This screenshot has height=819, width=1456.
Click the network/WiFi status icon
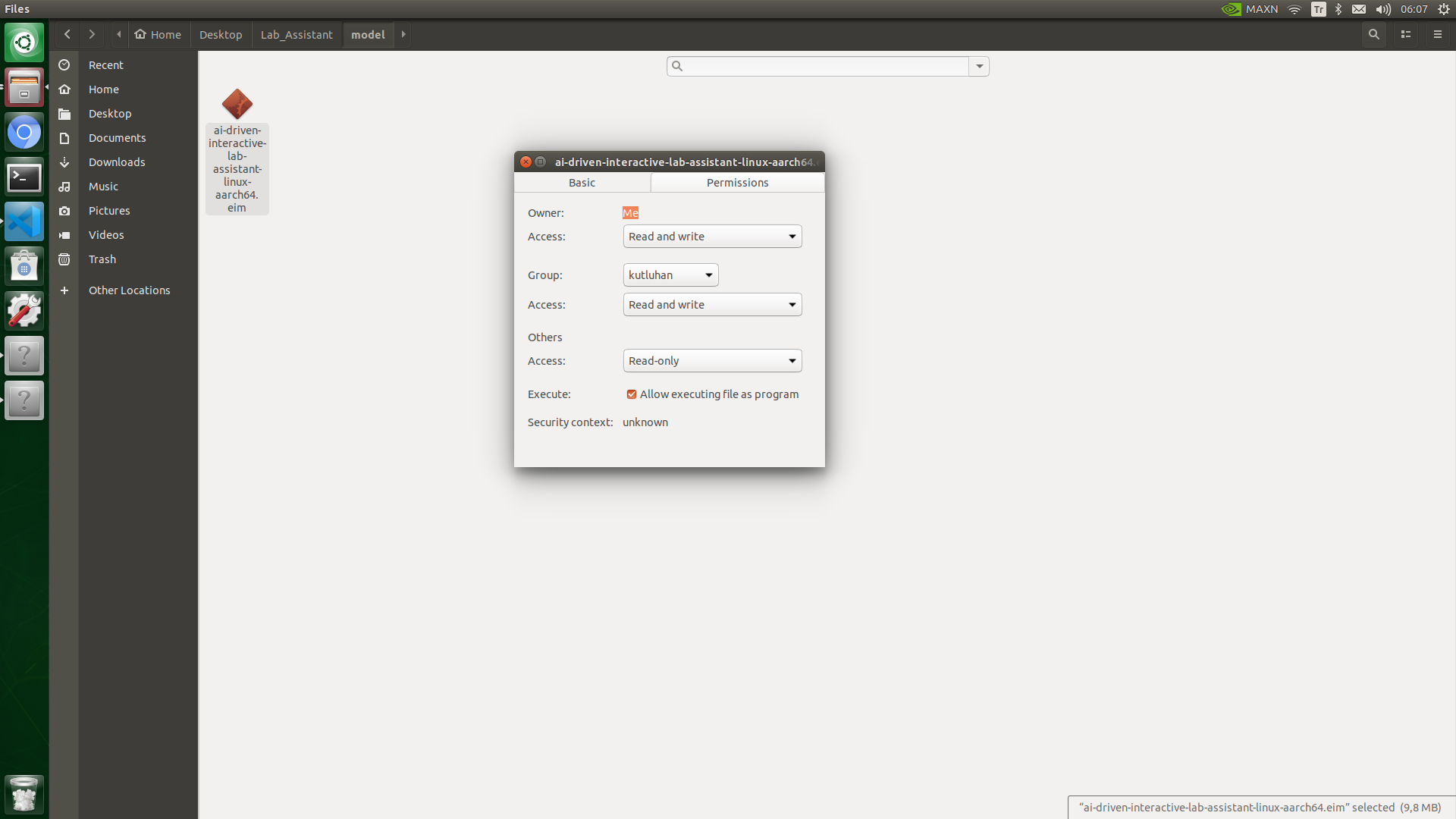[x=1296, y=8]
